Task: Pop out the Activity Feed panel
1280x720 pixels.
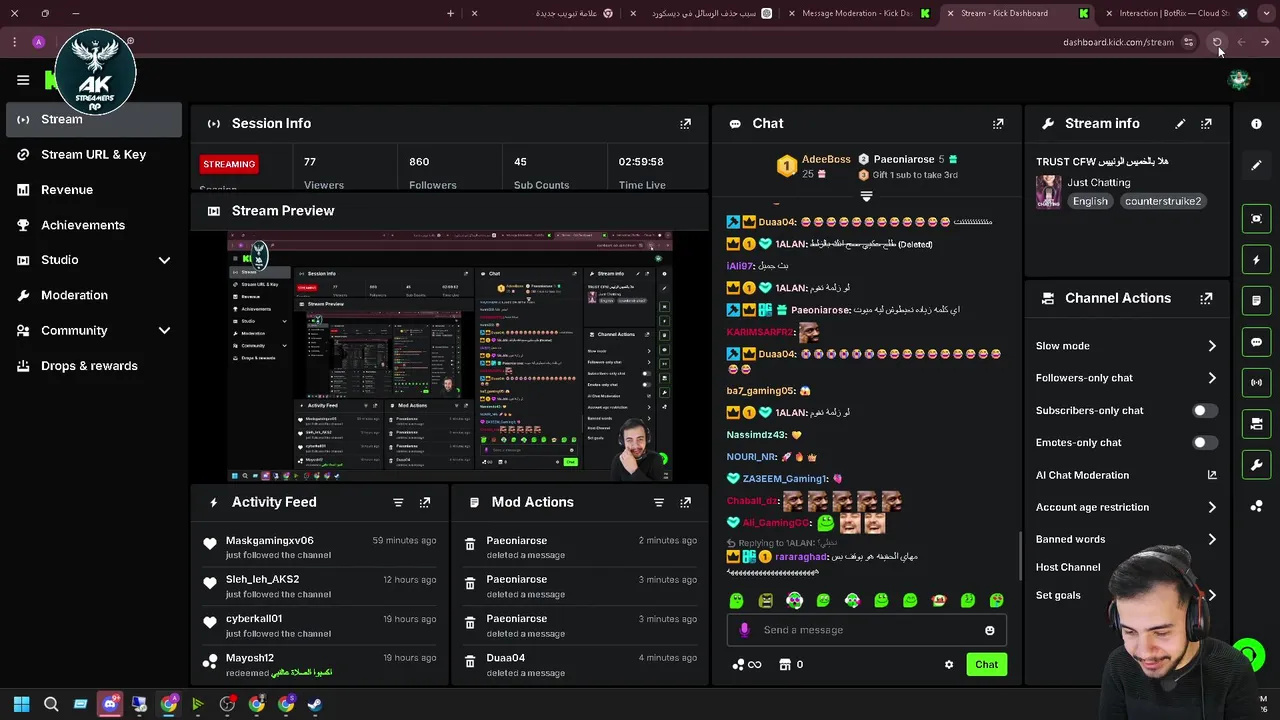Action: 425,502
